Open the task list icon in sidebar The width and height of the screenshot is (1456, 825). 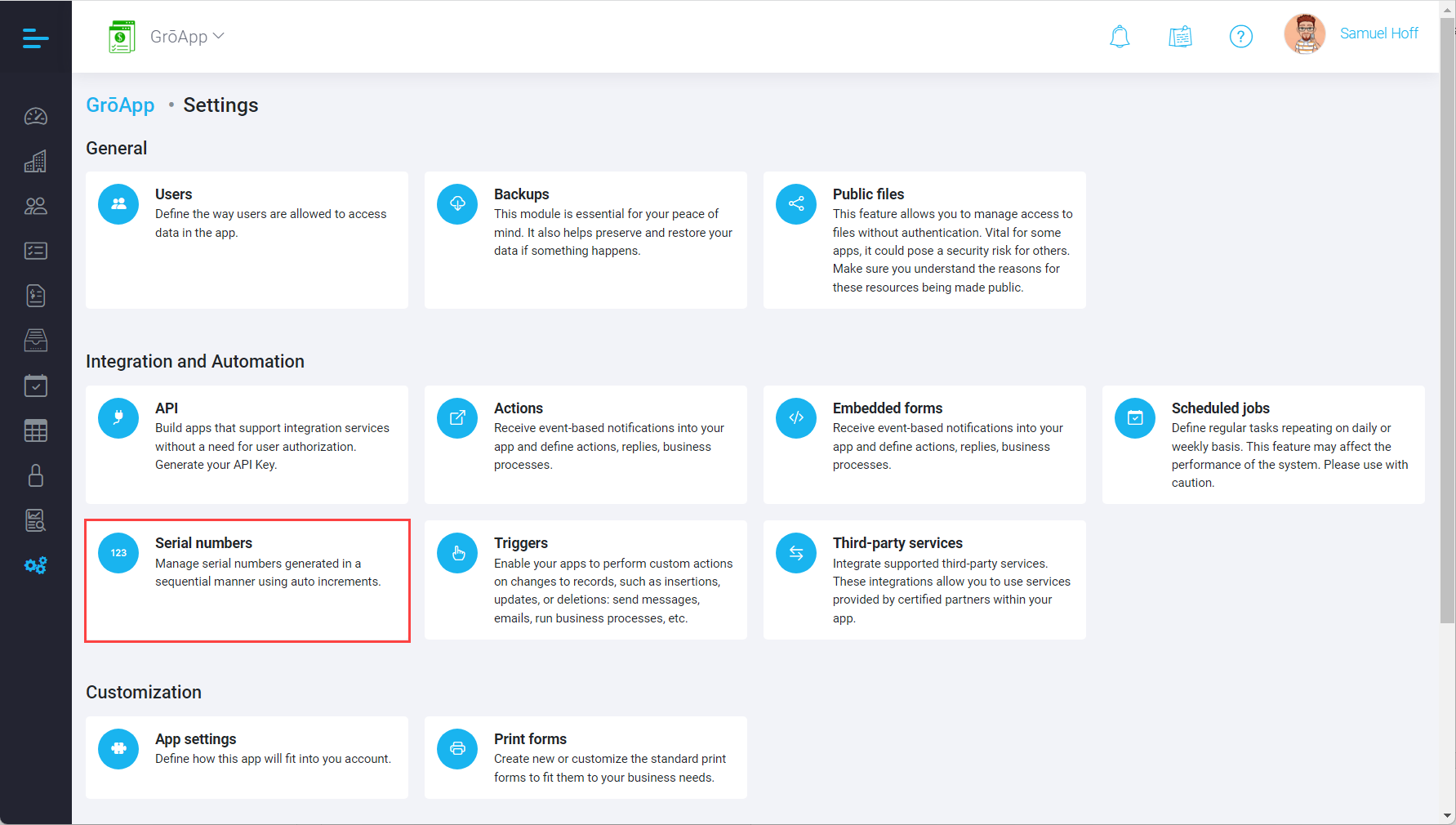pos(35,251)
